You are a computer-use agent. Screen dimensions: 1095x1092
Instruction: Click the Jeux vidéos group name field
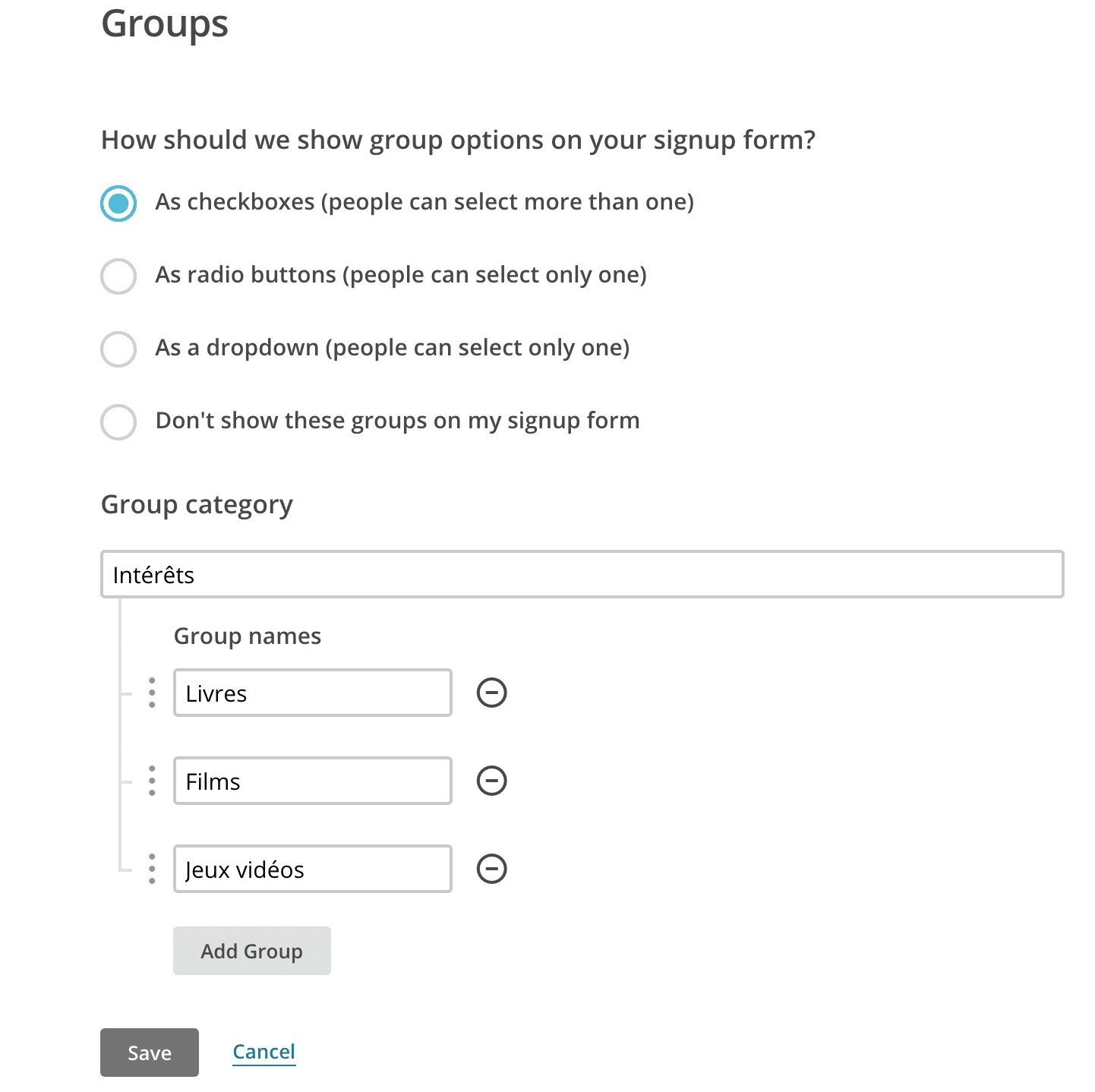point(312,868)
